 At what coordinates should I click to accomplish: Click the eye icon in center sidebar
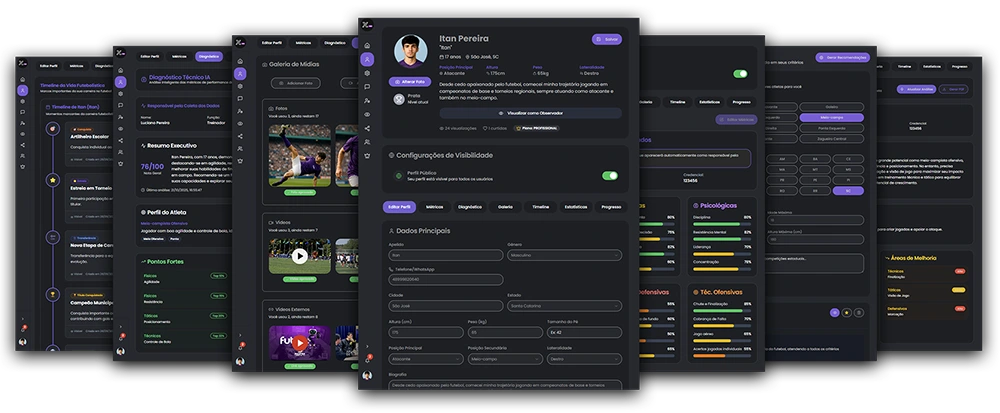tap(368, 115)
